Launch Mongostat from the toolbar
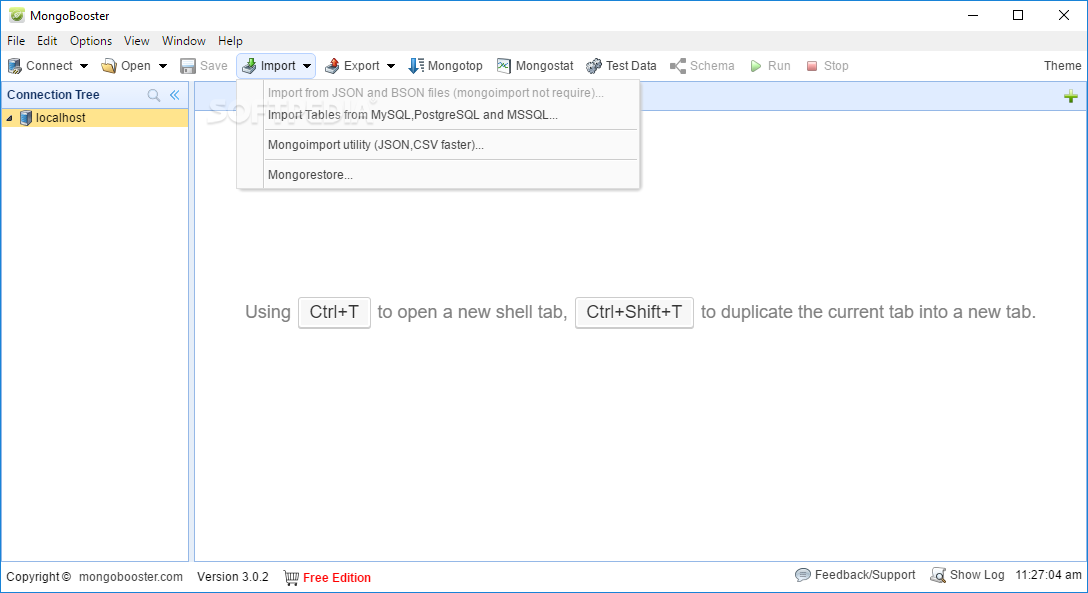 click(535, 66)
